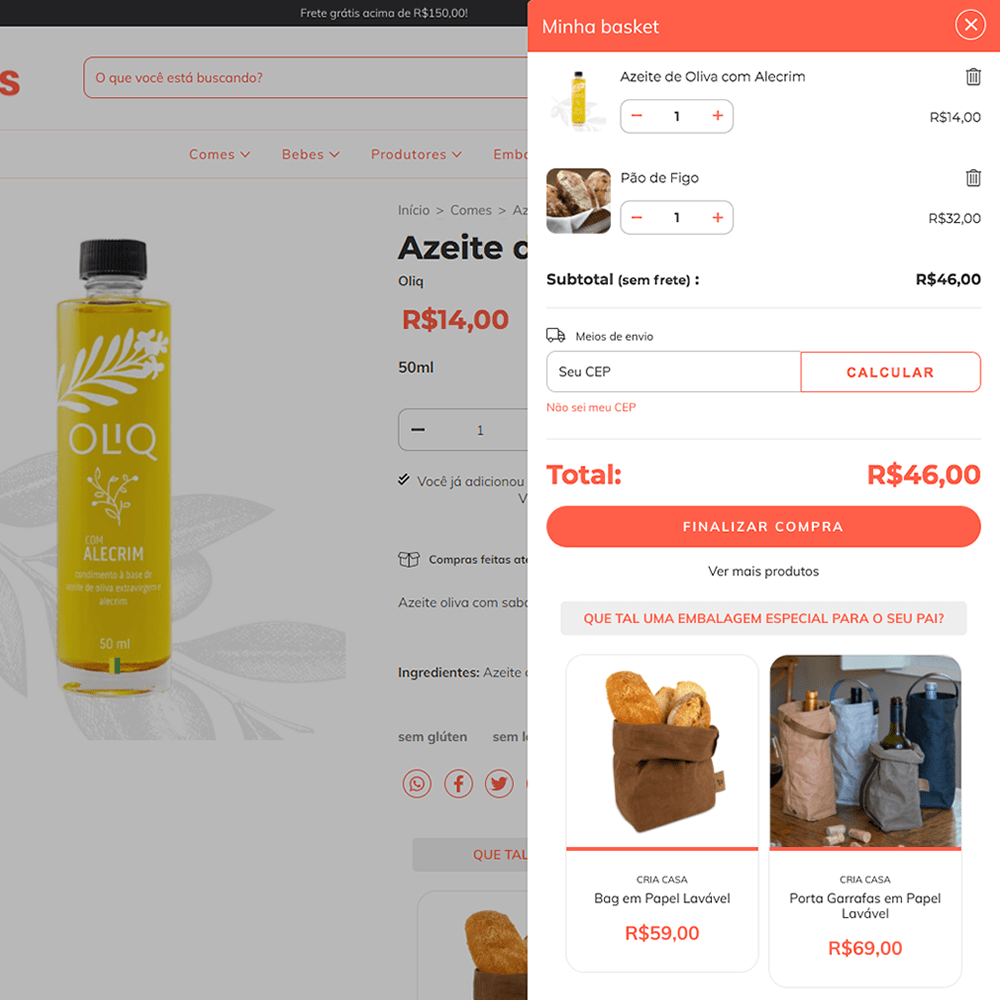Click the Seu CEP input field
This screenshot has width=1000, height=1000.
[673, 372]
